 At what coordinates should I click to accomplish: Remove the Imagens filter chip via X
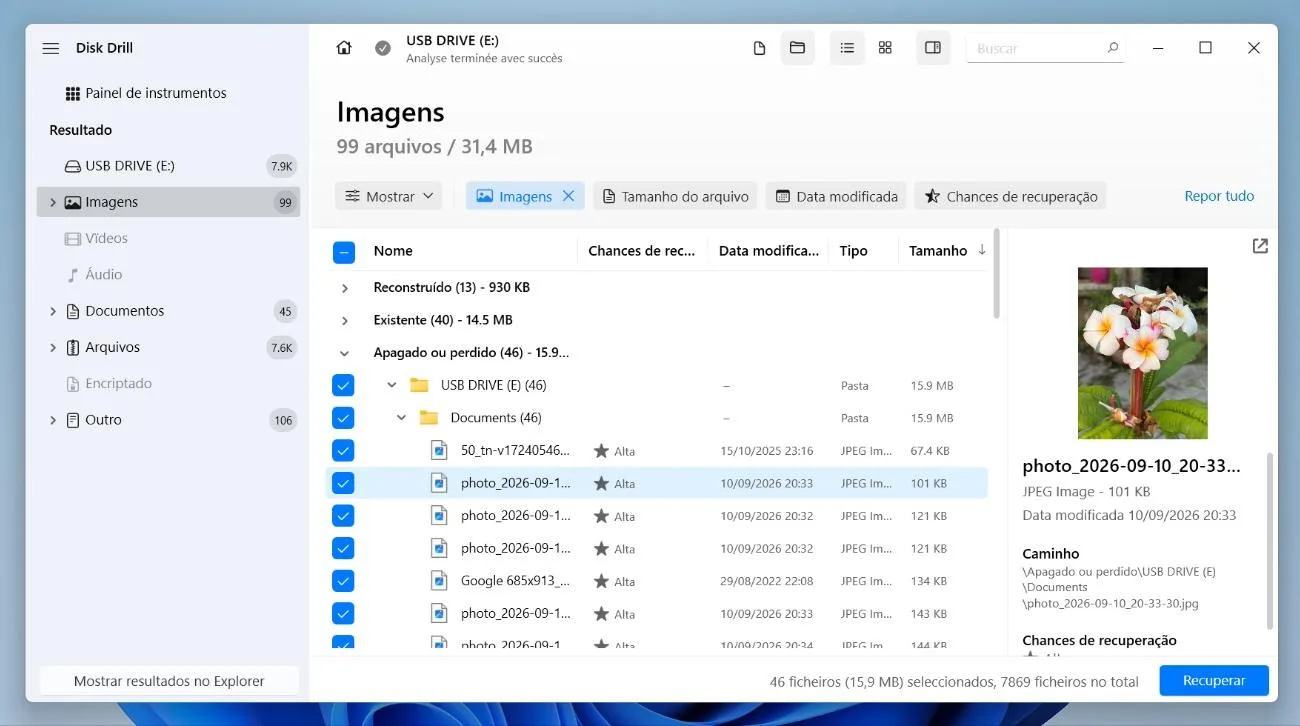(x=568, y=196)
